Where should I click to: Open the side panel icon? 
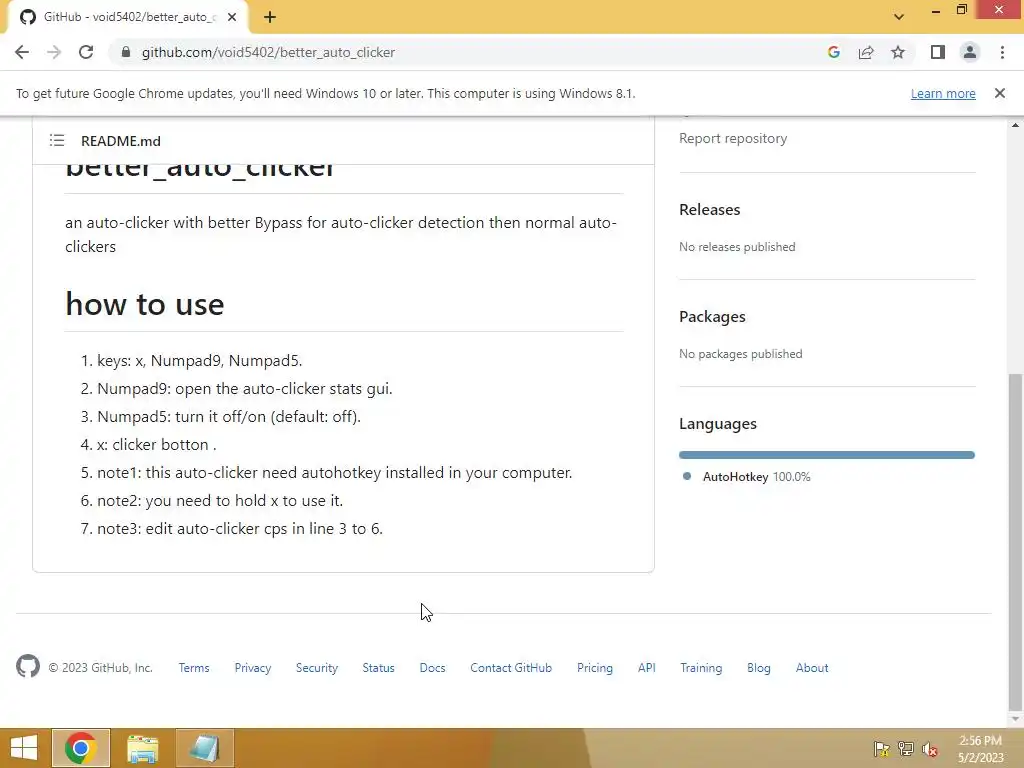[938, 52]
